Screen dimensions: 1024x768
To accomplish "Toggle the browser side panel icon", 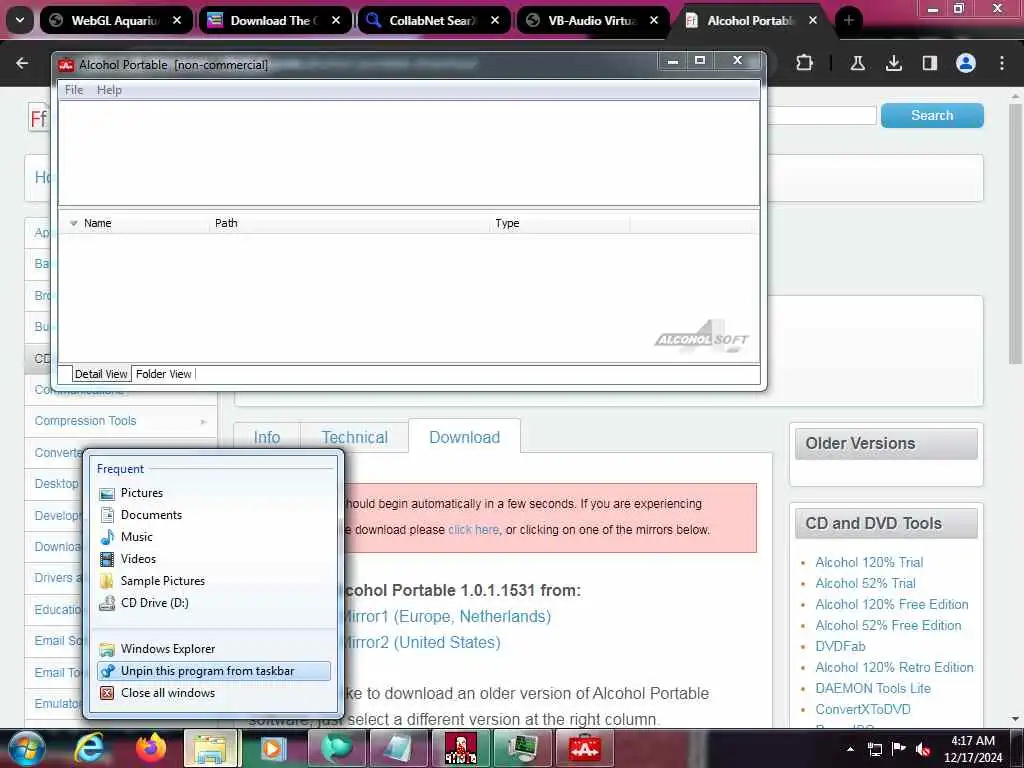I will (x=930, y=63).
